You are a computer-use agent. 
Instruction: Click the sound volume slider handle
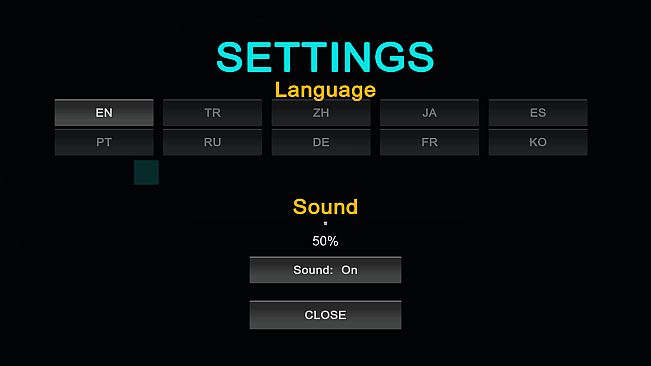pyautogui.click(x=326, y=223)
